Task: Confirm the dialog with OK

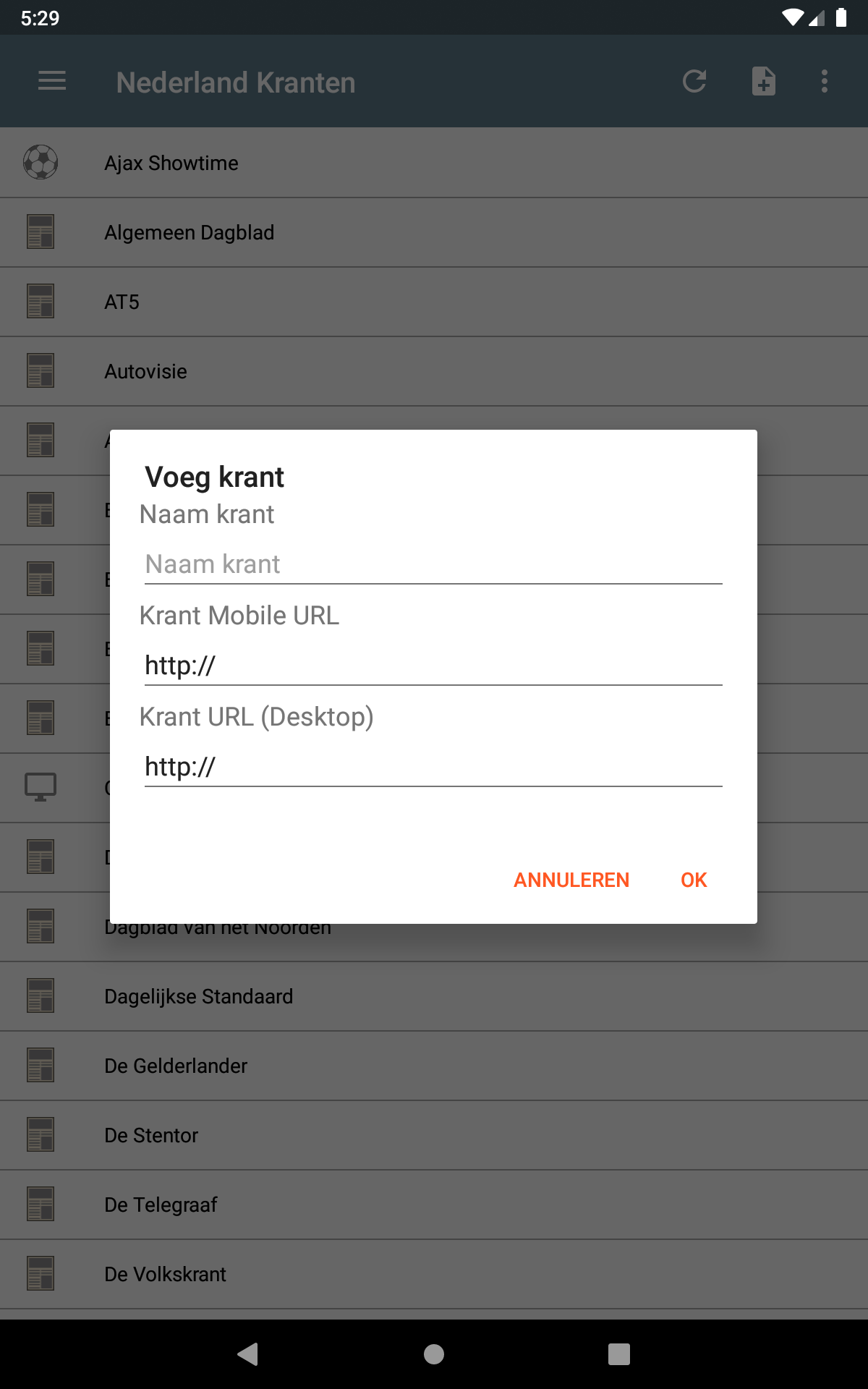Action: (x=694, y=880)
